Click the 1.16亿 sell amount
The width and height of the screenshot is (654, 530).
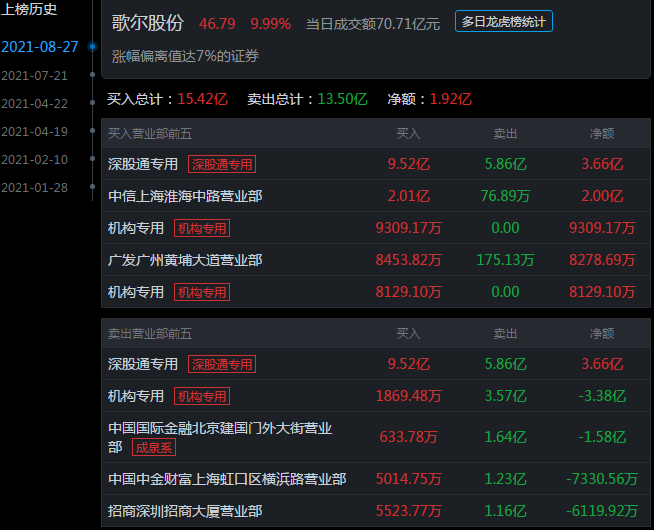pyautogui.click(x=506, y=511)
